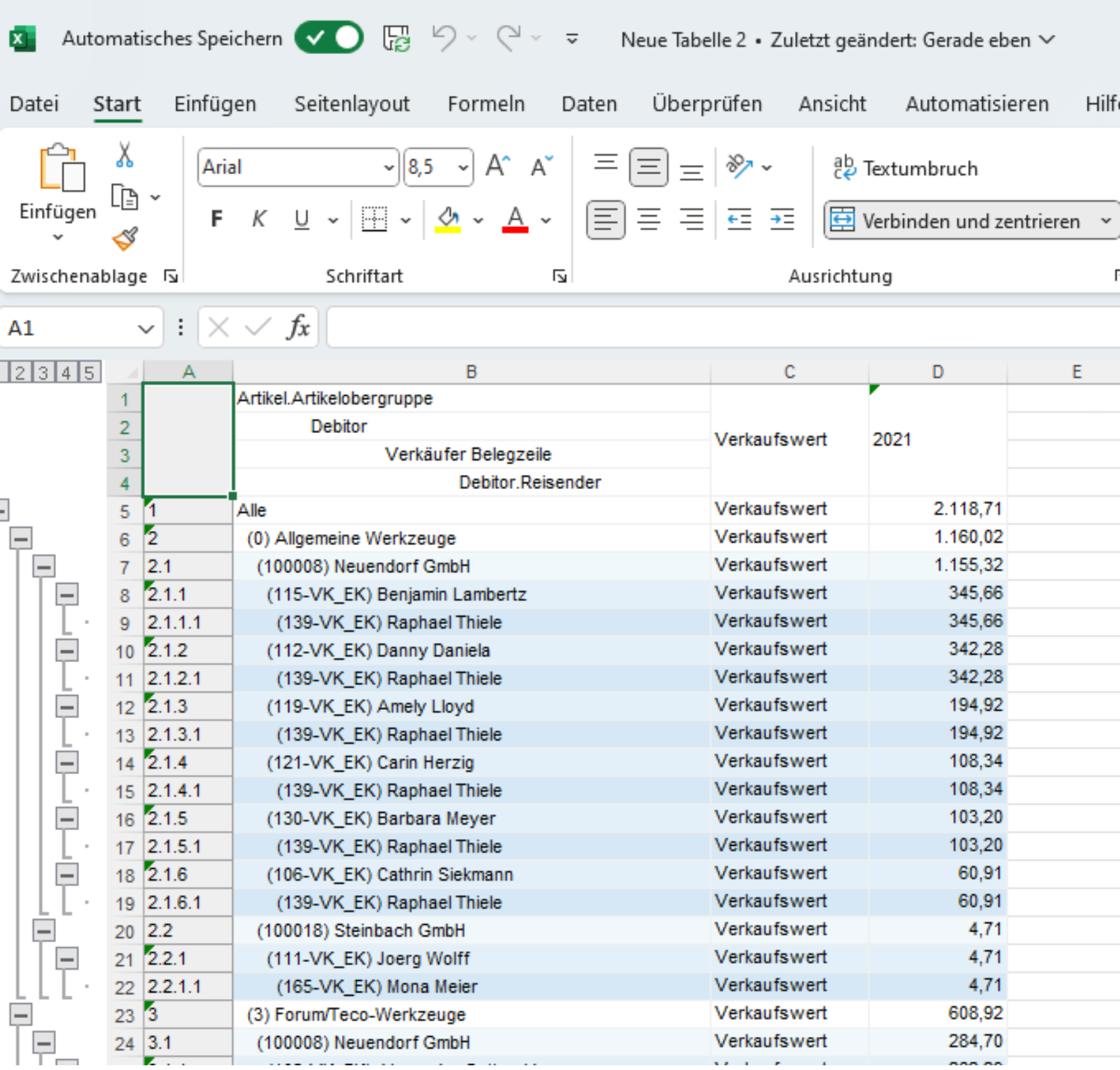Screen dimensions: 1120x1070
Task: Apply red font color to text
Action: 515,220
